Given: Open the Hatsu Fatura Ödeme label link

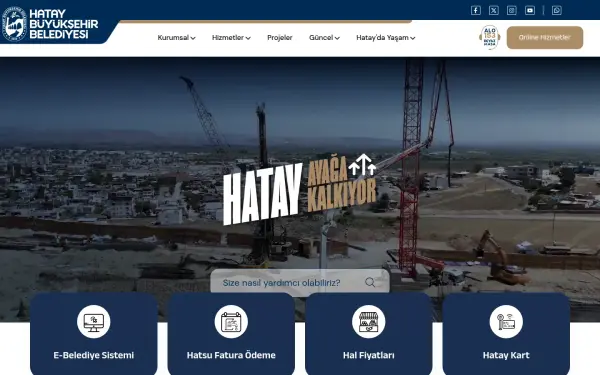Looking at the screenshot, I should 231,355.
